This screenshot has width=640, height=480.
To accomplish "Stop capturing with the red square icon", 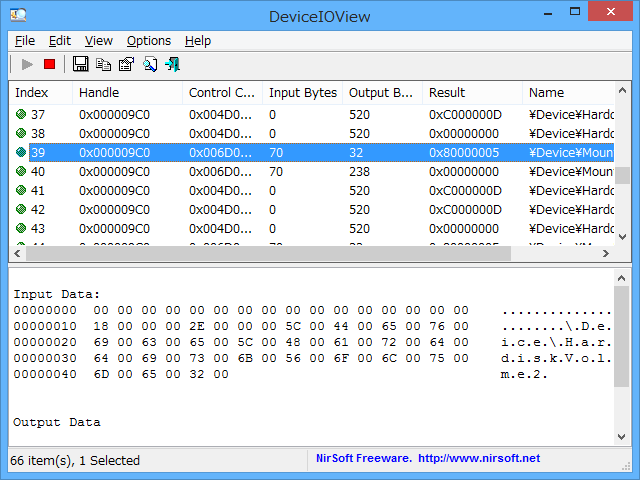I will point(49,64).
